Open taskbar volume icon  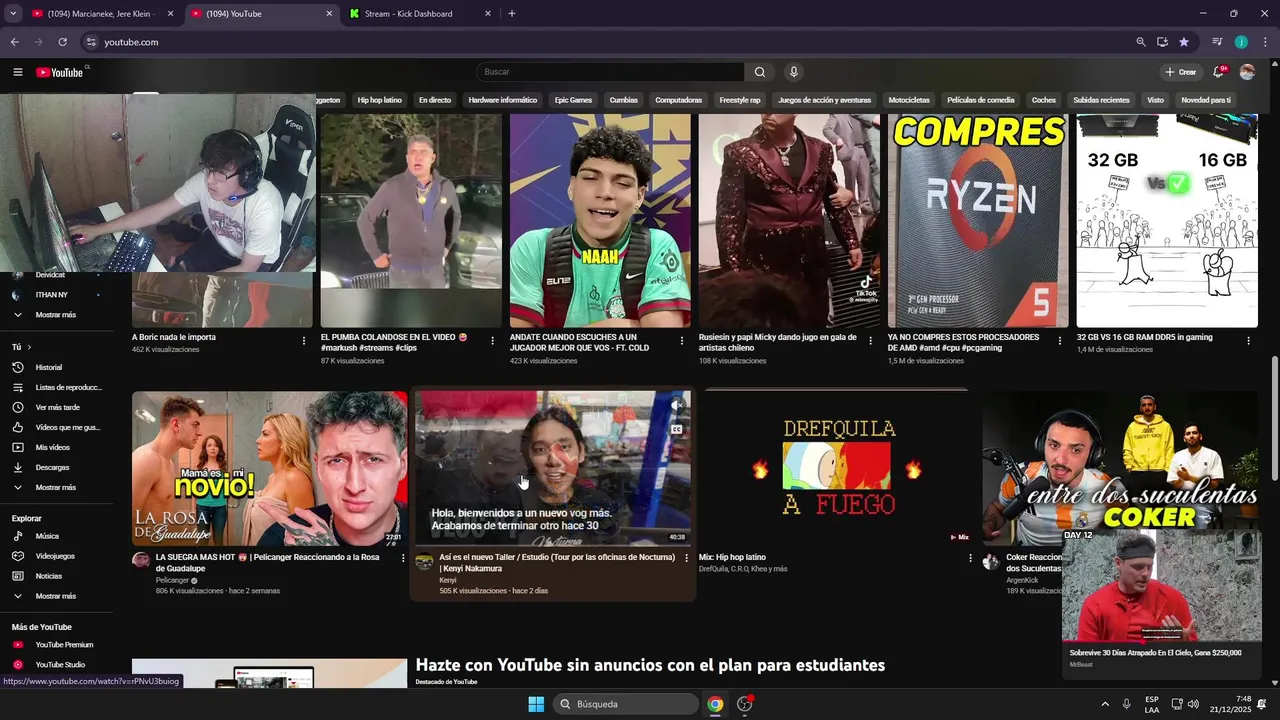click(1193, 704)
